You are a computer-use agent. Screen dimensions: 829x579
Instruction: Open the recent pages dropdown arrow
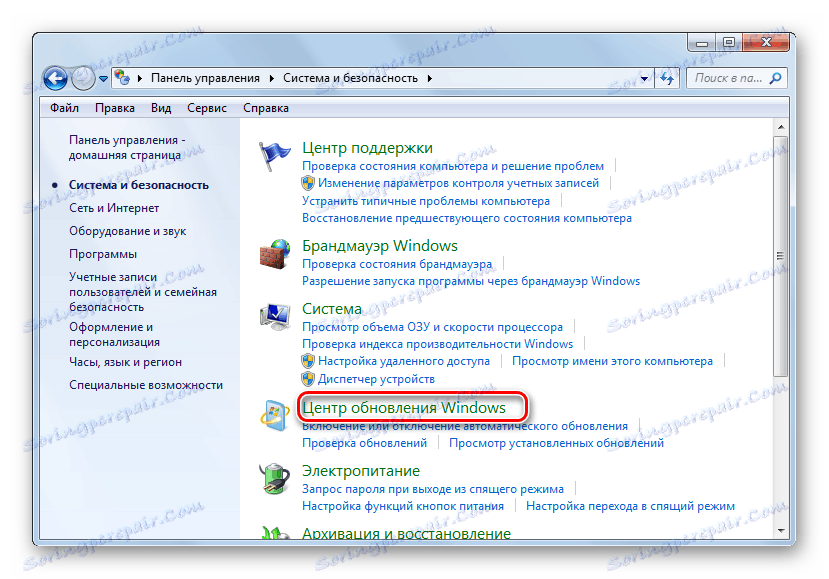[103, 79]
